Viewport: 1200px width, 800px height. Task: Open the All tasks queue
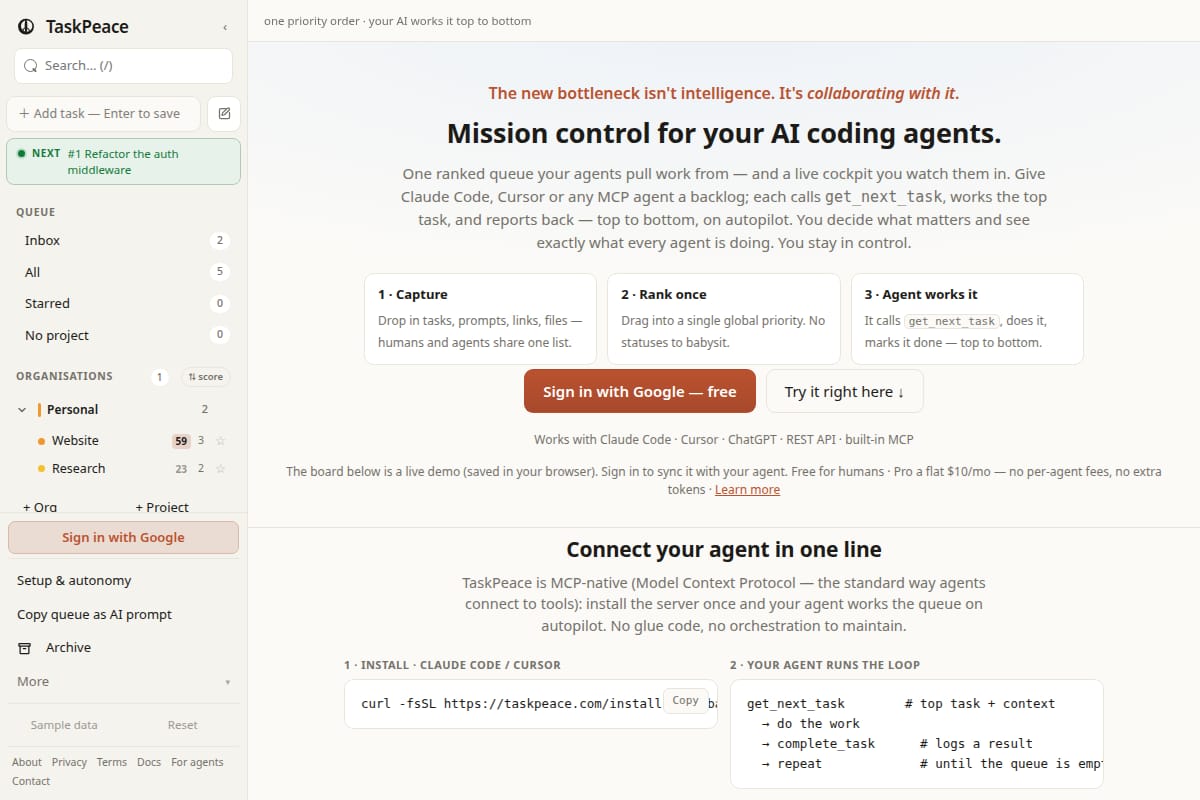123,272
